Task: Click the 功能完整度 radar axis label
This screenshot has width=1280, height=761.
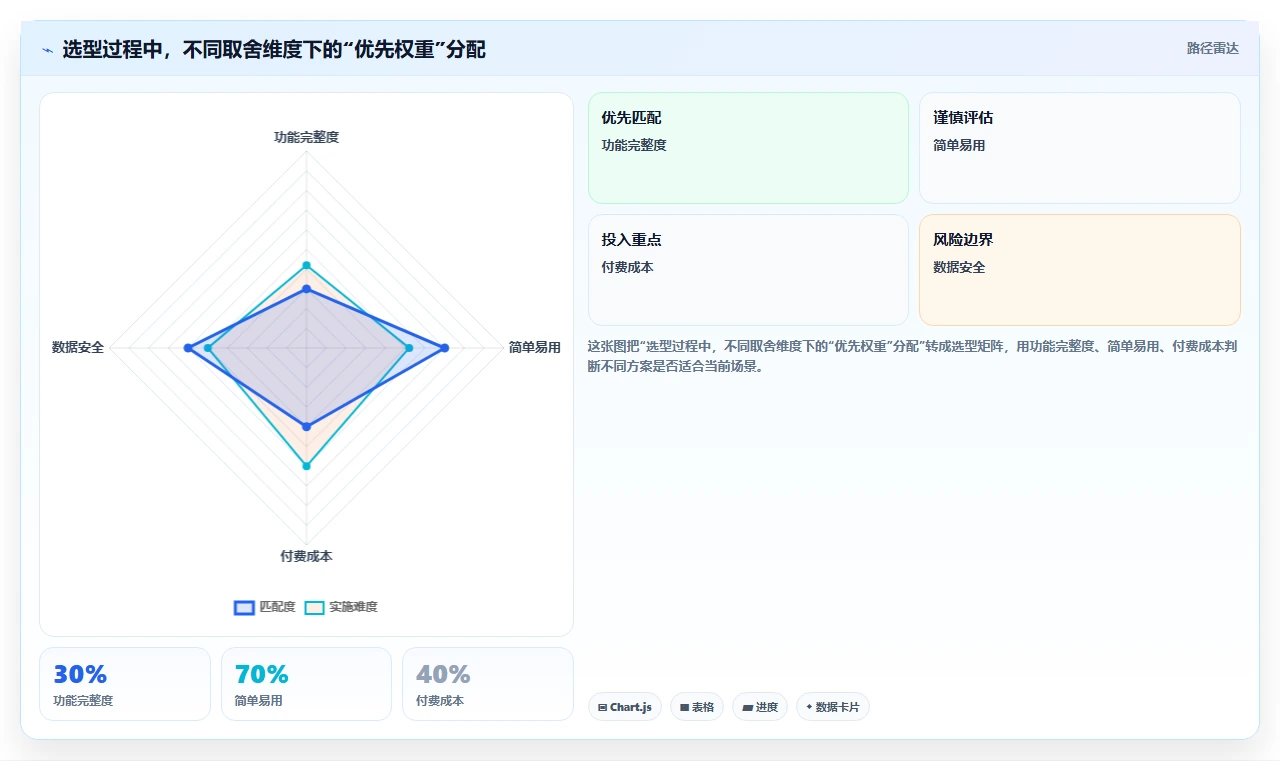Action: [307, 137]
